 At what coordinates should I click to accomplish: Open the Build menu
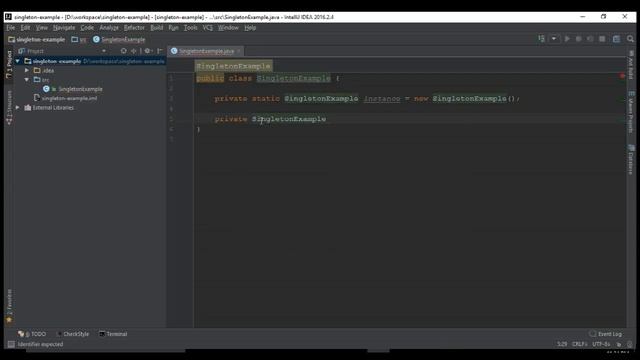157,28
